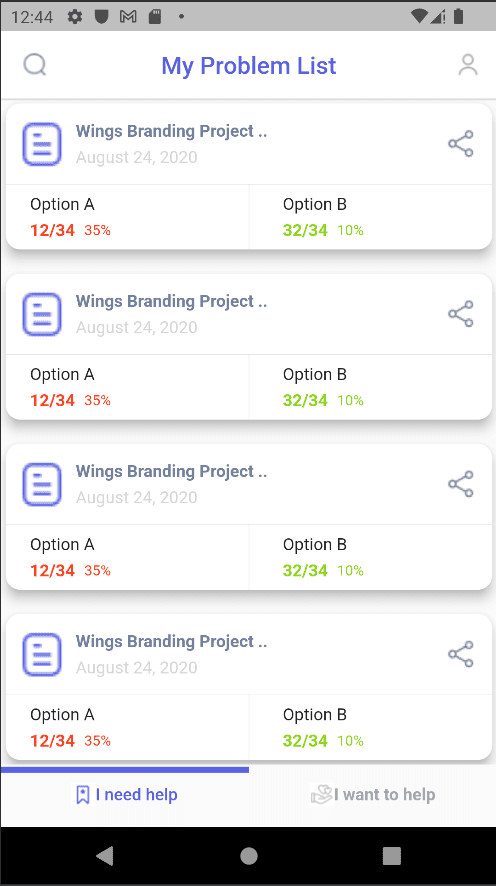
Task: Select Option B on the fourth card
Action: point(371,727)
